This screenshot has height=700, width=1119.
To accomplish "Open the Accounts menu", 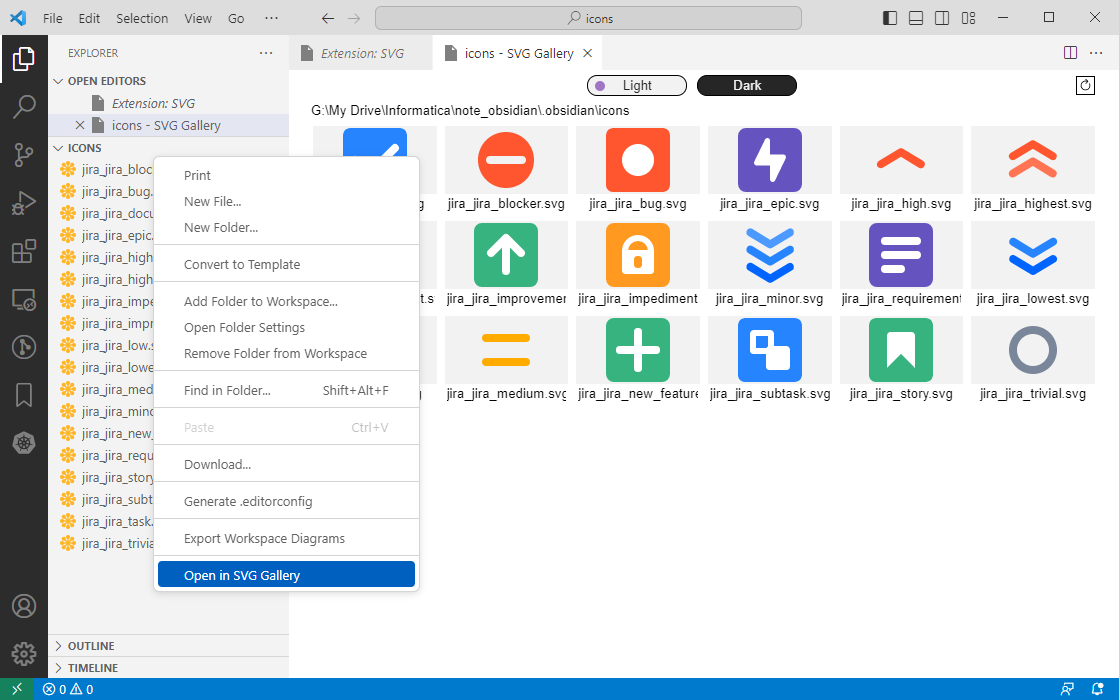I will tap(24, 606).
